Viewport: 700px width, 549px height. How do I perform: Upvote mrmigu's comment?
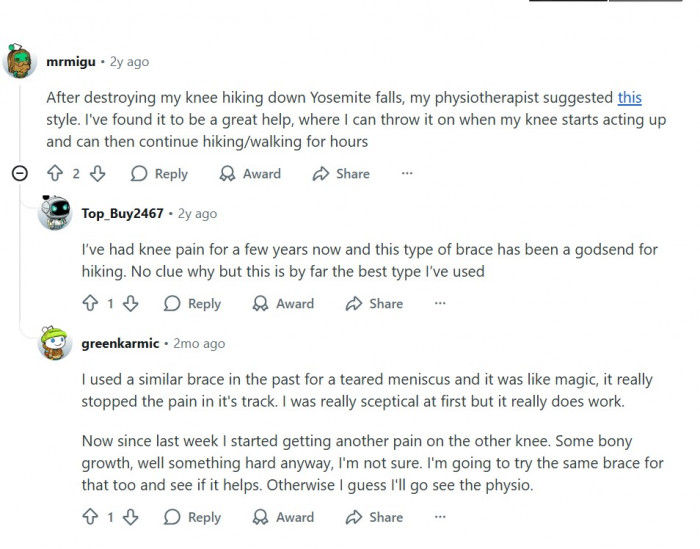point(55,174)
